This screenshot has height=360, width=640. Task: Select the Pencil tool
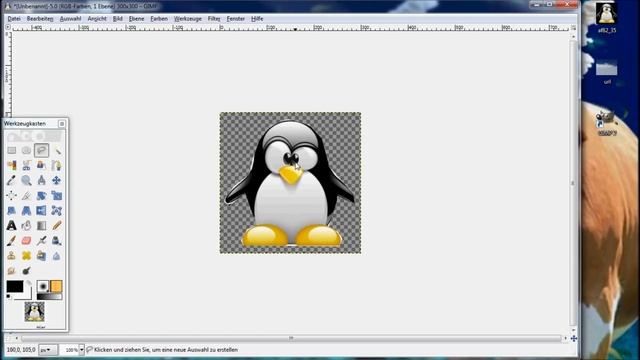pyautogui.click(x=57, y=225)
